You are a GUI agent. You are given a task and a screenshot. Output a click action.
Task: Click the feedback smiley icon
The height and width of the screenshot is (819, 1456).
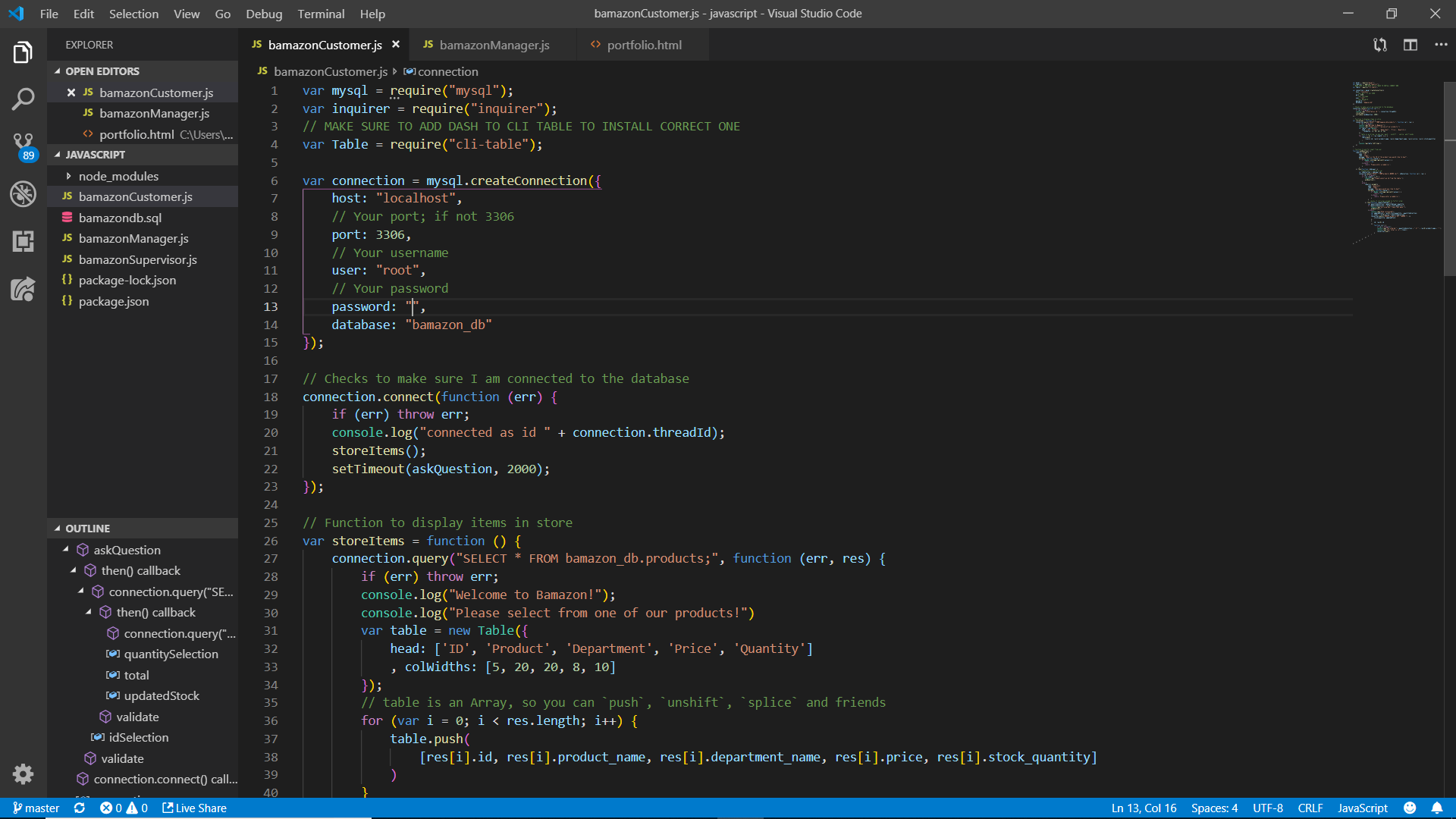1410,808
